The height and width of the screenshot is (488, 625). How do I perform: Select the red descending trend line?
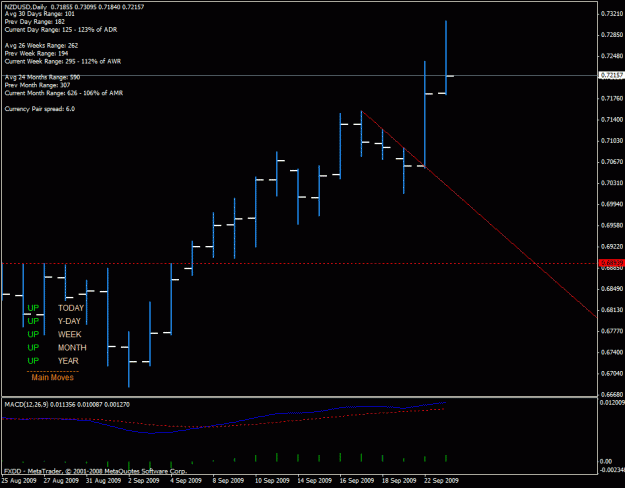coord(478,214)
